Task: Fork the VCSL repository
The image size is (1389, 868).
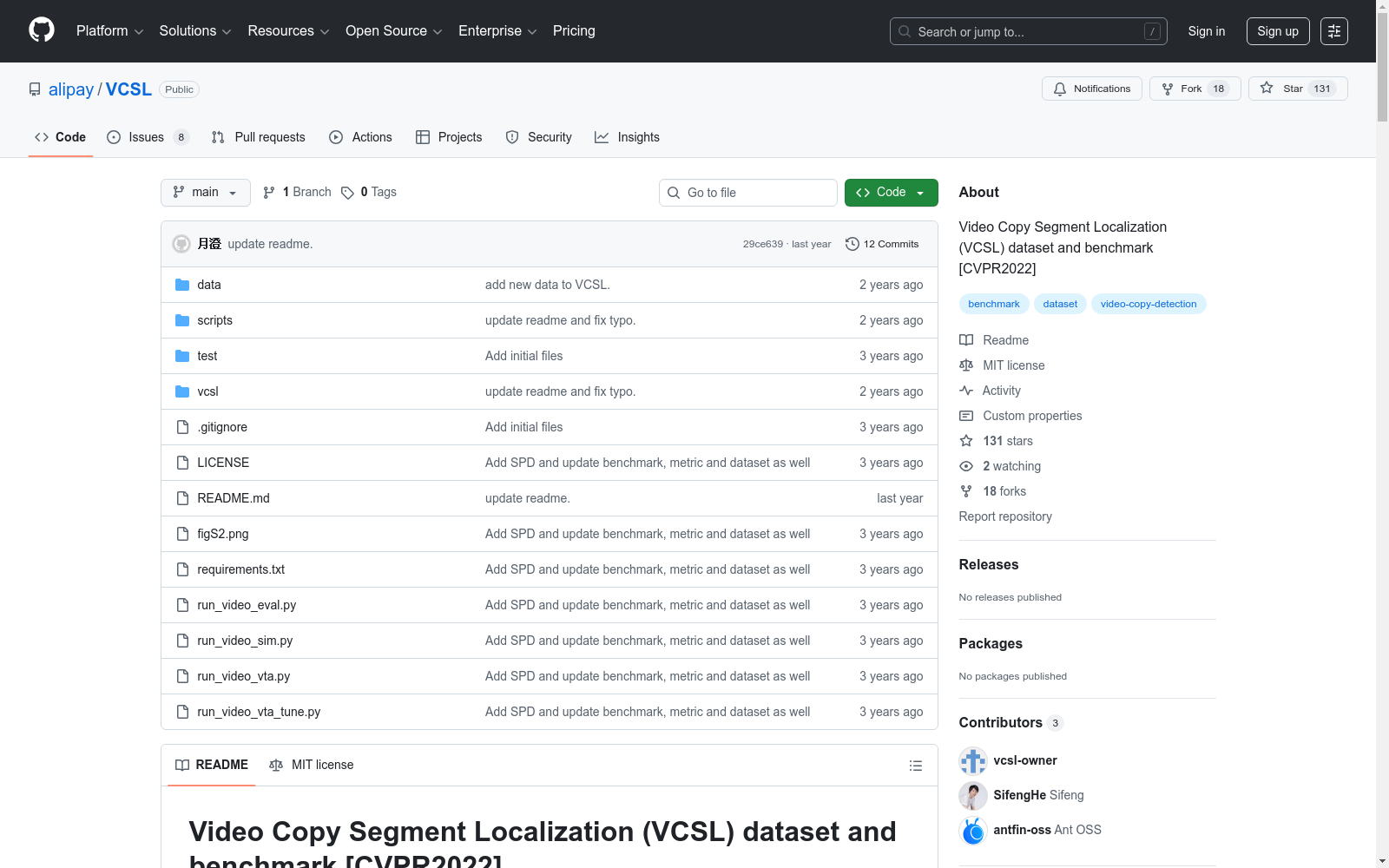Action: [1195, 89]
